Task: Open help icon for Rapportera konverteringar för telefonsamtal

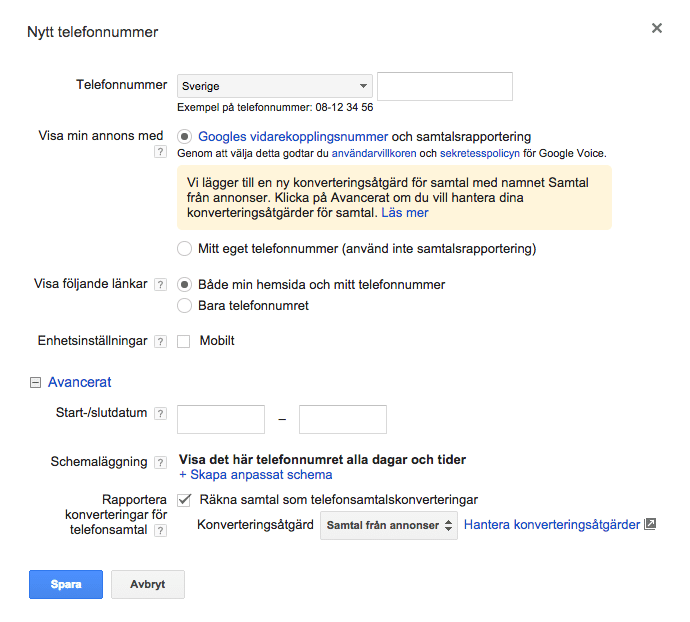Action: point(161,531)
